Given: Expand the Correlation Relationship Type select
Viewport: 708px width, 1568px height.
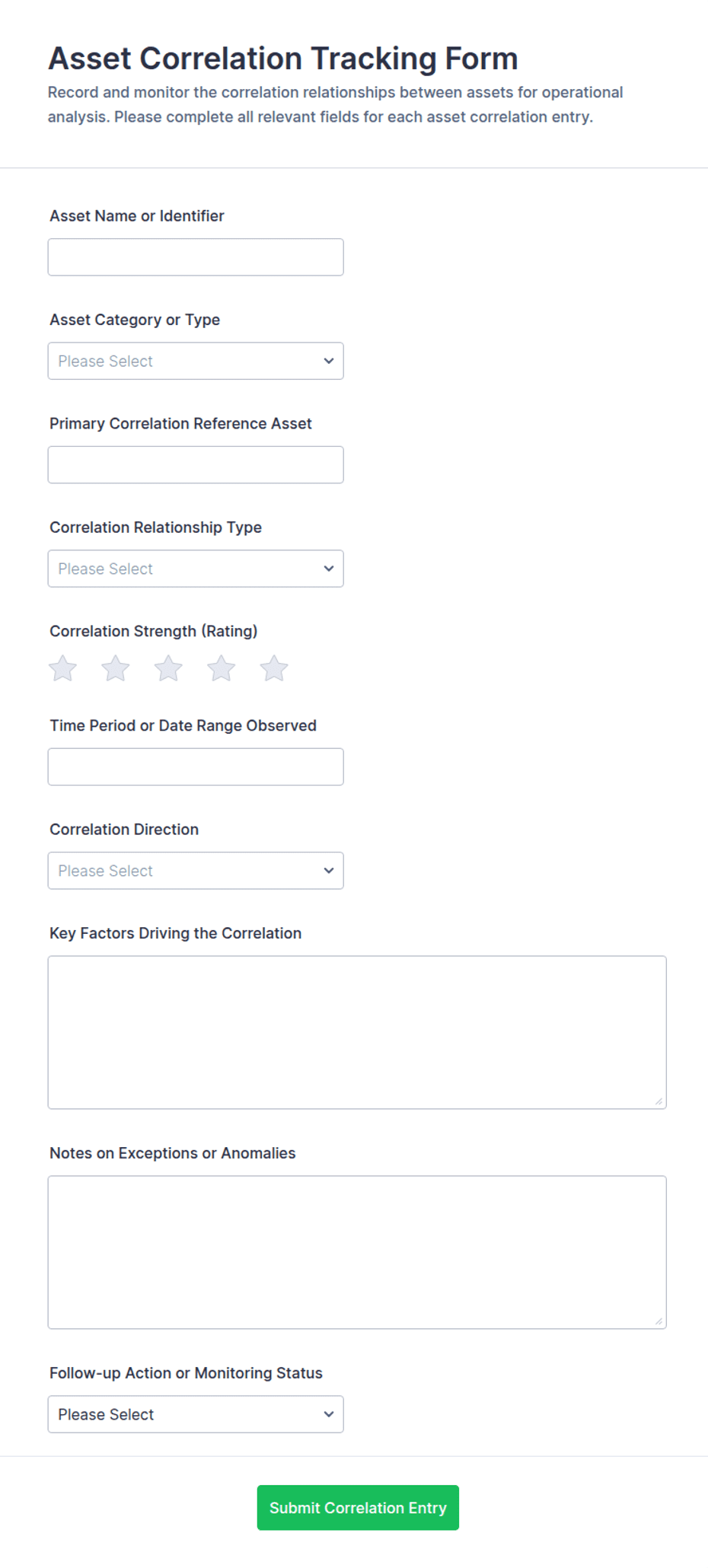Looking at the screenshot, I should click(x=196, y=569).
